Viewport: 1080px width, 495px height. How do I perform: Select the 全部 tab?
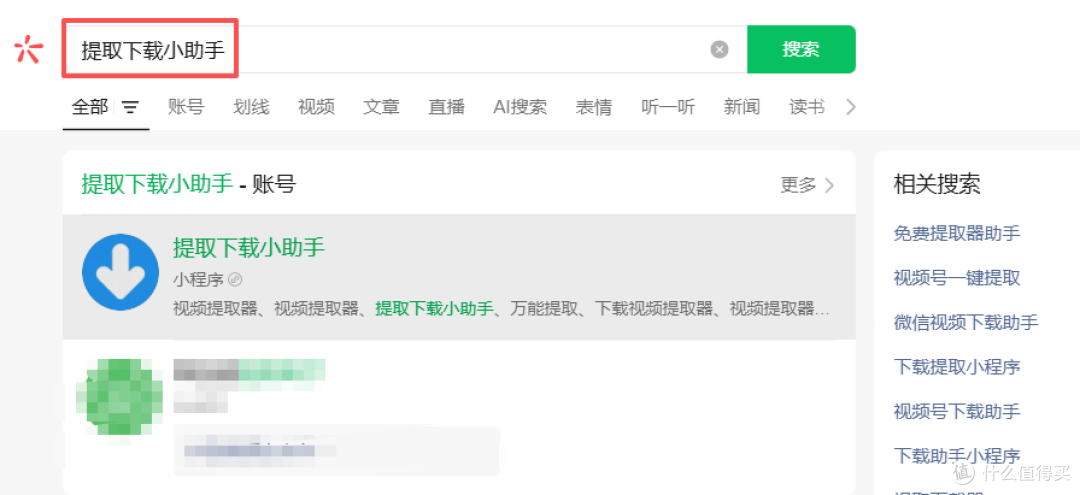(90, 107)
